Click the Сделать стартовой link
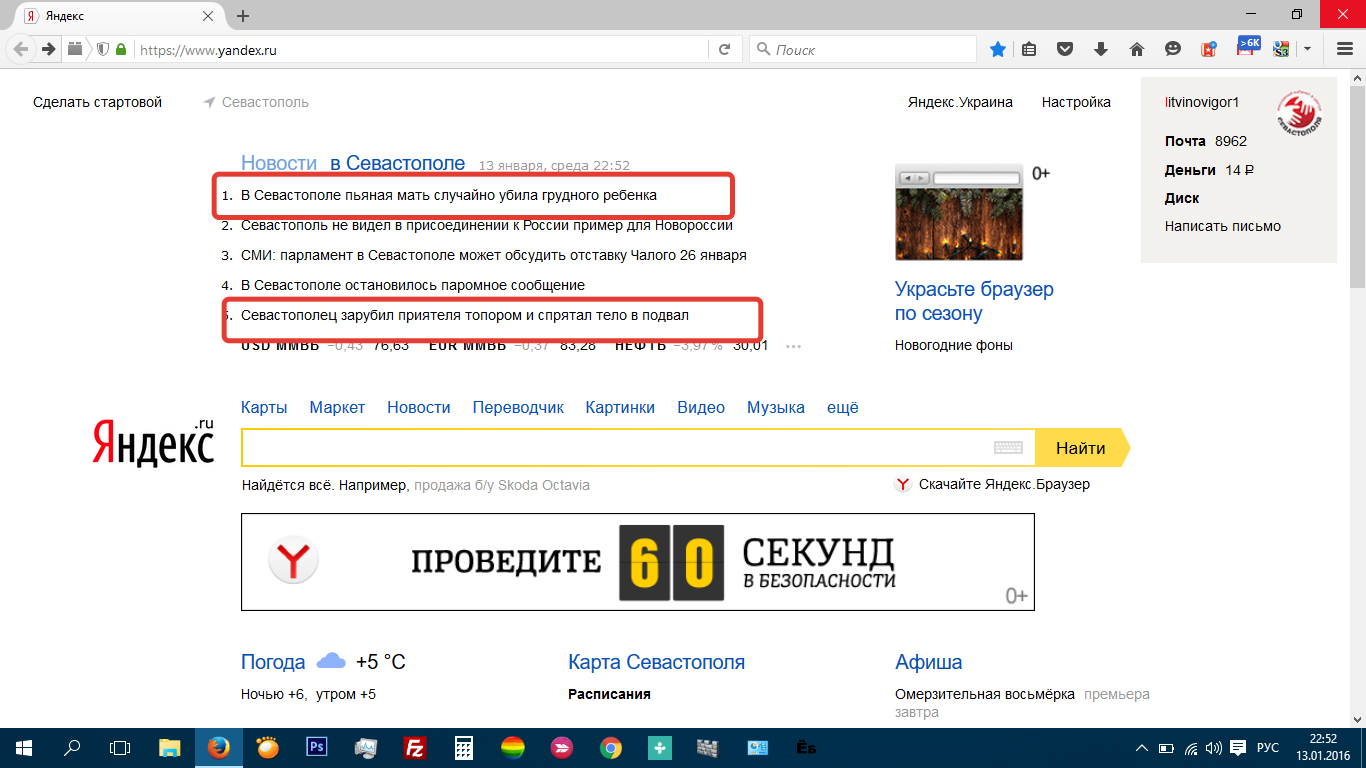This screenshot has width=1366, height=768. click(97, 102)
